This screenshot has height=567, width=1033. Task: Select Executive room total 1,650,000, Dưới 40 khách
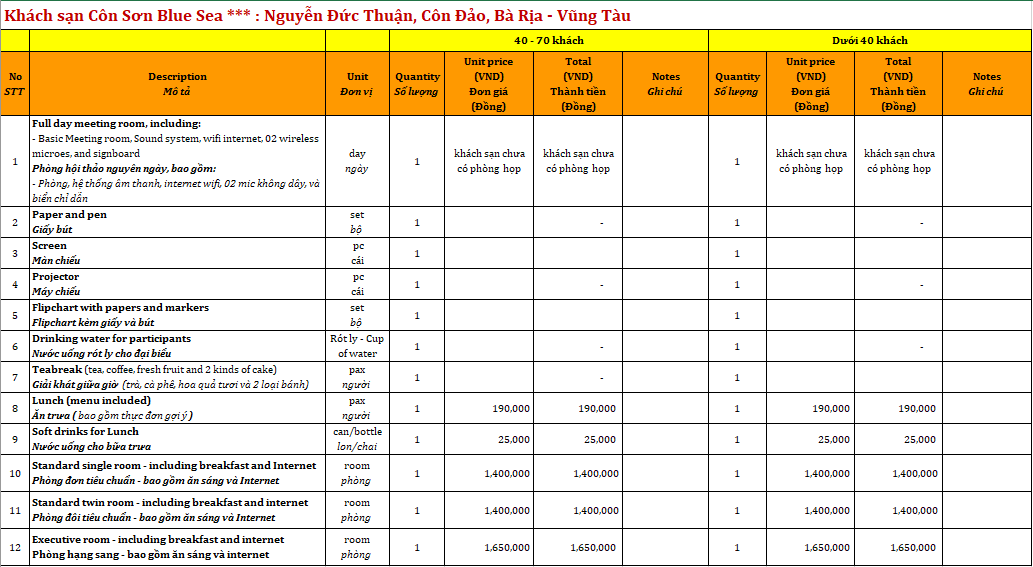pyautogui.click(x=899, y=547)
